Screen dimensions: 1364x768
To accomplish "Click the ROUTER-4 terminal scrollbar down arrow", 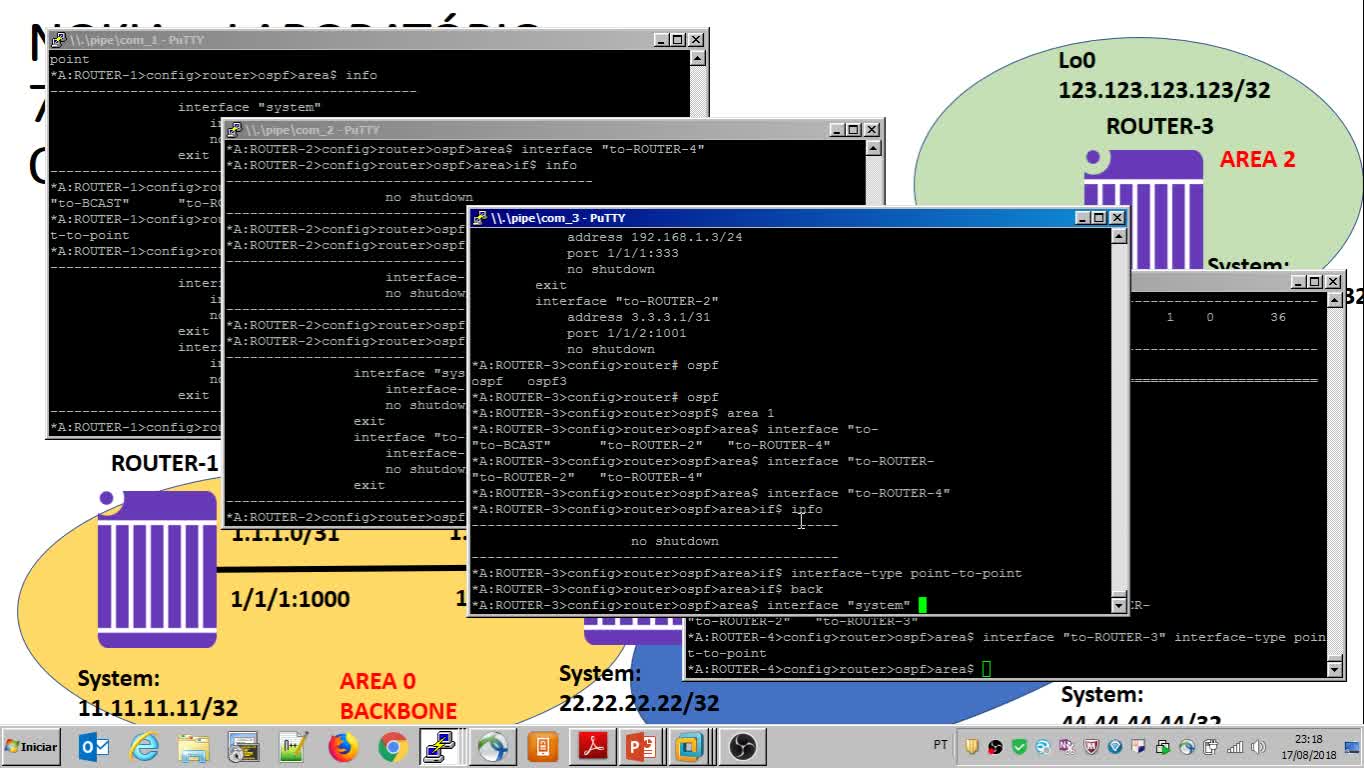I will point(1334,668).
